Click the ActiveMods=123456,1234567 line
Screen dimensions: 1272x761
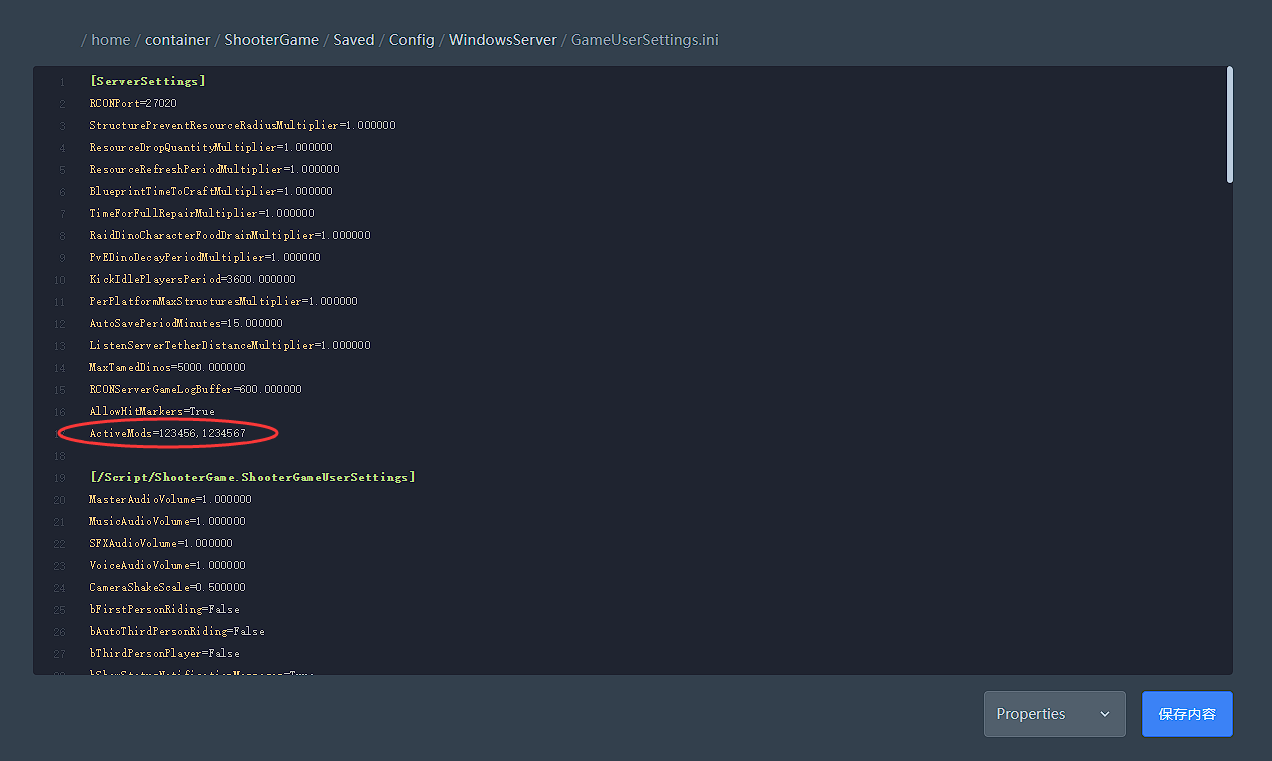[x=167, y=433]
